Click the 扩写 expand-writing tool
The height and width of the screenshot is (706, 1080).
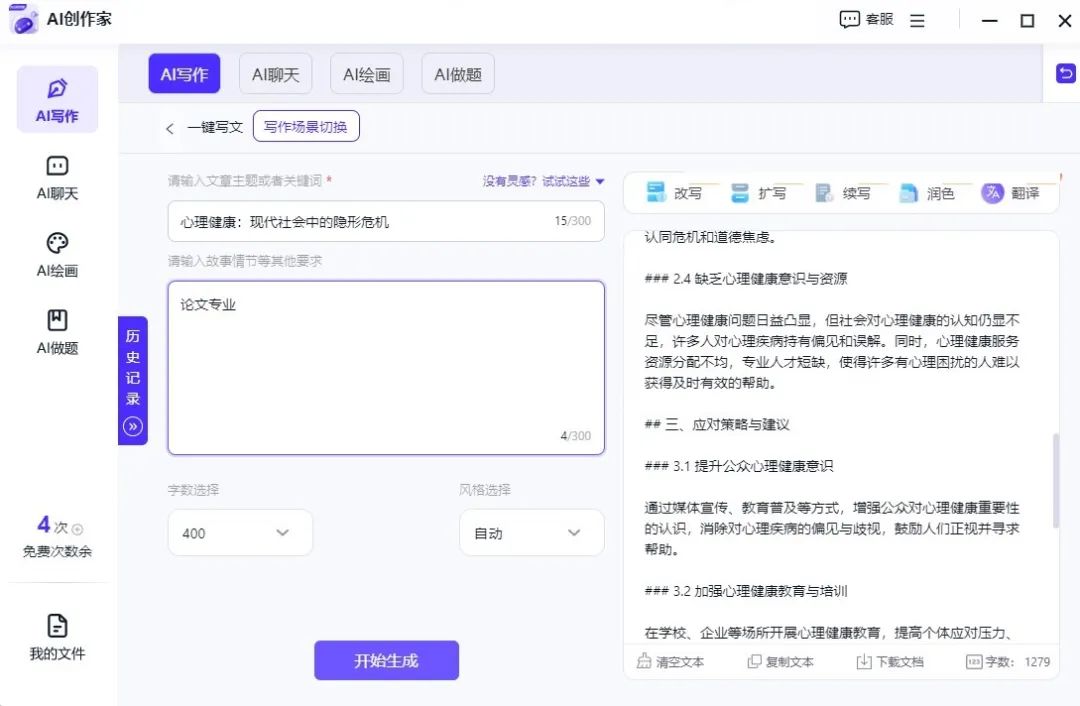point(759,193)
